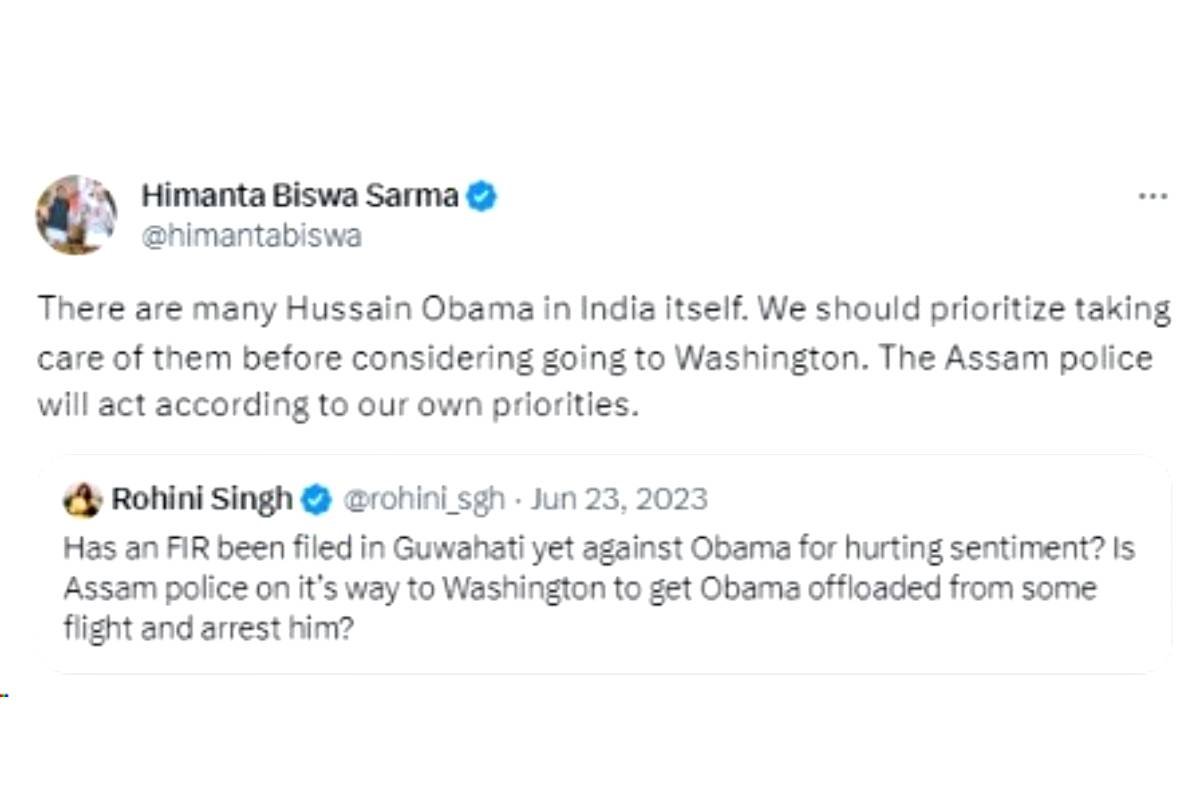1200x800 pixels.
Task: Click the @rohini_sgh handle
Action: point(424,499)
